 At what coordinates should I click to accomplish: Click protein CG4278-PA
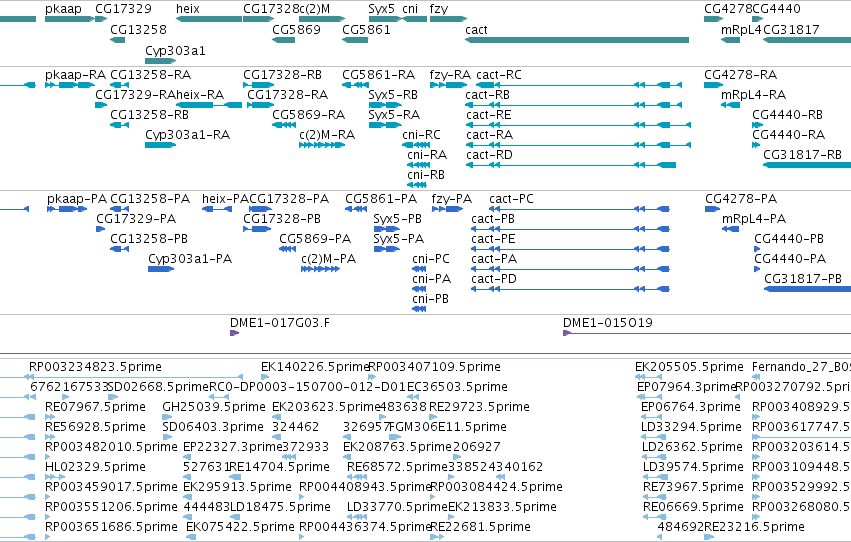point(713,209)
